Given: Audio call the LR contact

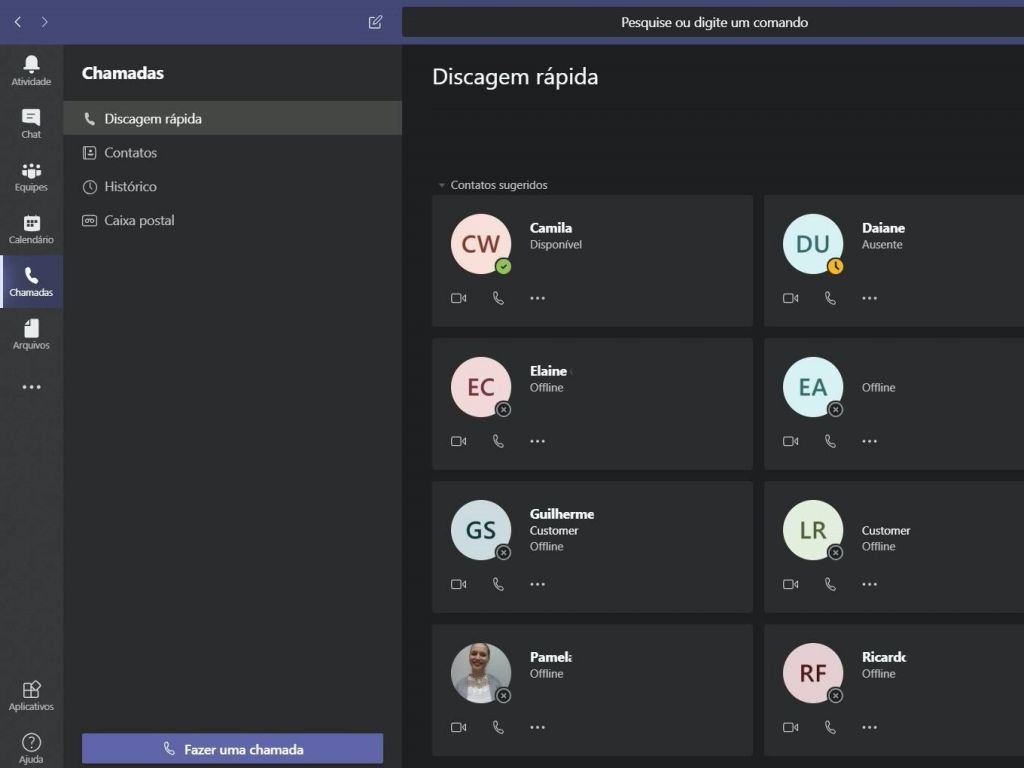Looking at the screenshot, I should click(x=830, y=584).
